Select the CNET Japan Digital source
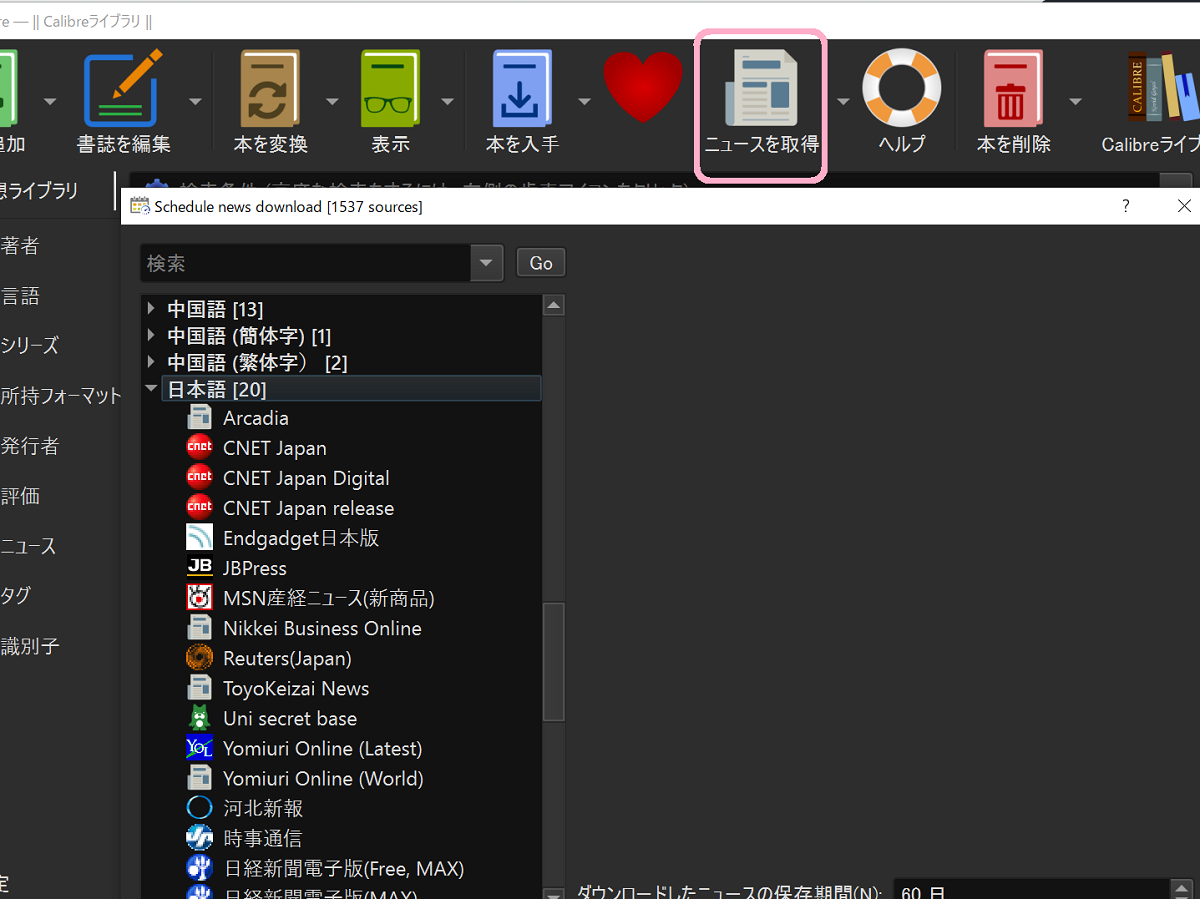 coord(306,478)
